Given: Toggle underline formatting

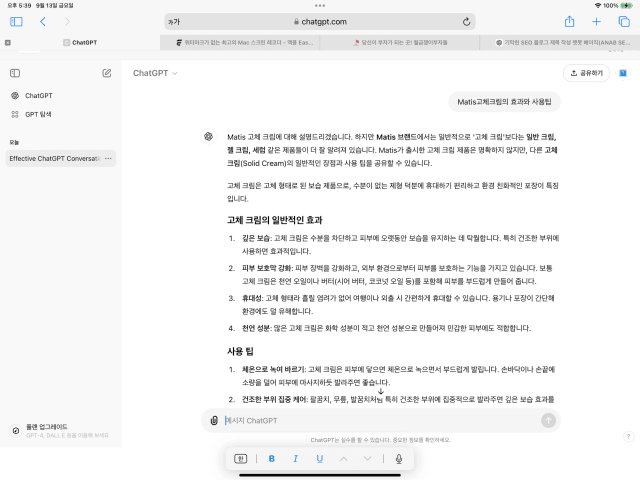Looking at the screenshot, I should 320,459.
